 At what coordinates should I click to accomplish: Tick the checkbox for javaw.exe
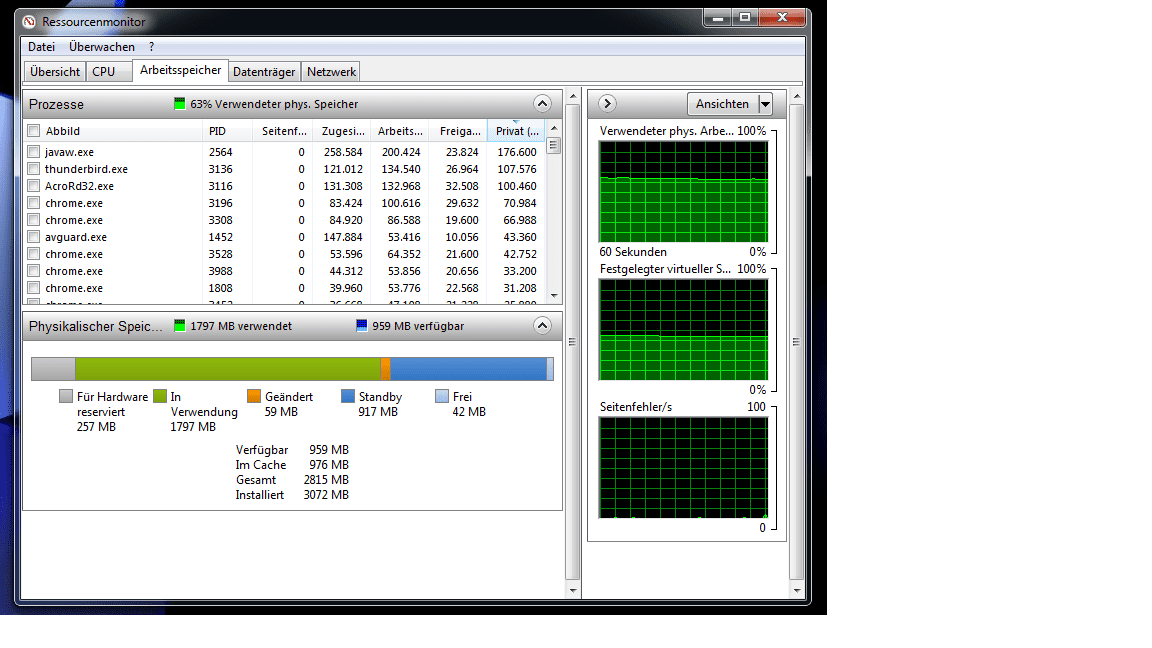(x=33, y=152)
